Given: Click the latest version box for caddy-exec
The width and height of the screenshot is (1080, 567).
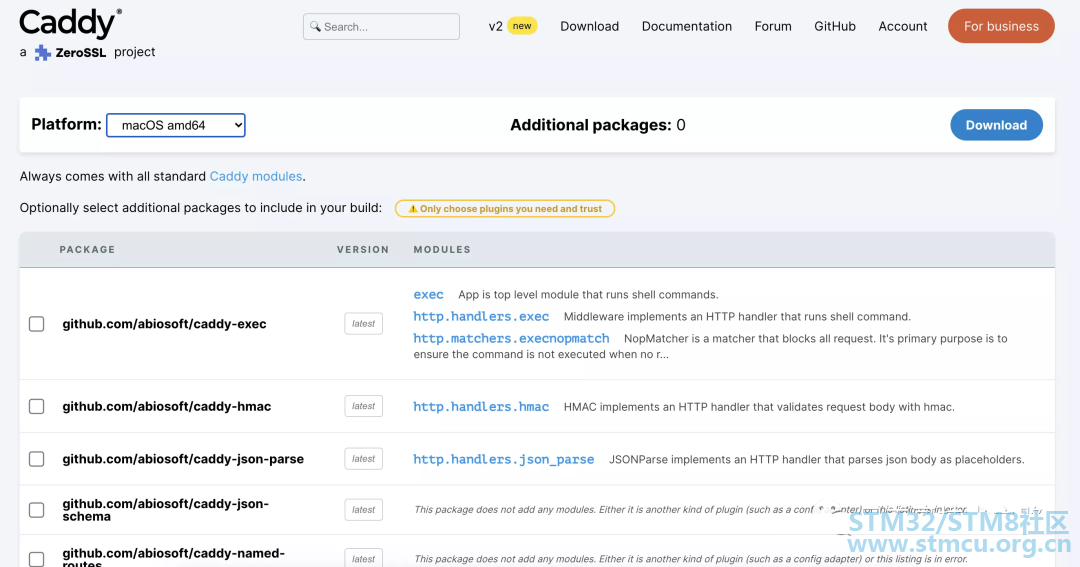Looking at the screenshot, I should [x=364, y=324].
